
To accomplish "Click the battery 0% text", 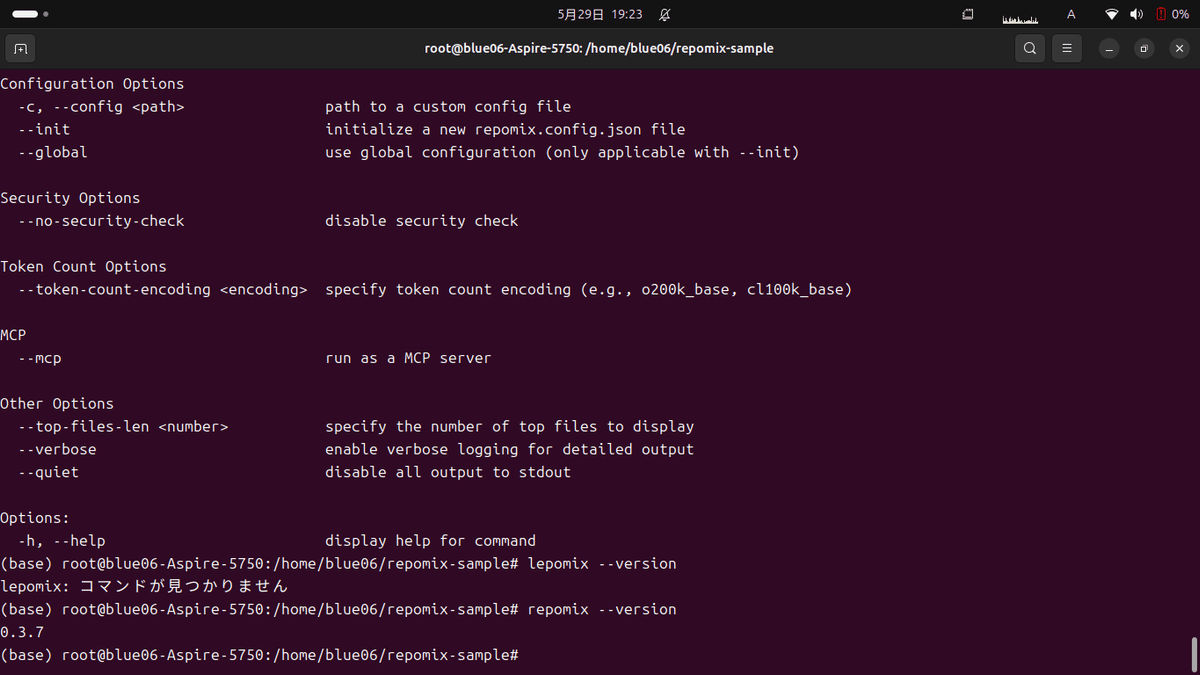I will tap(1180, 15).
